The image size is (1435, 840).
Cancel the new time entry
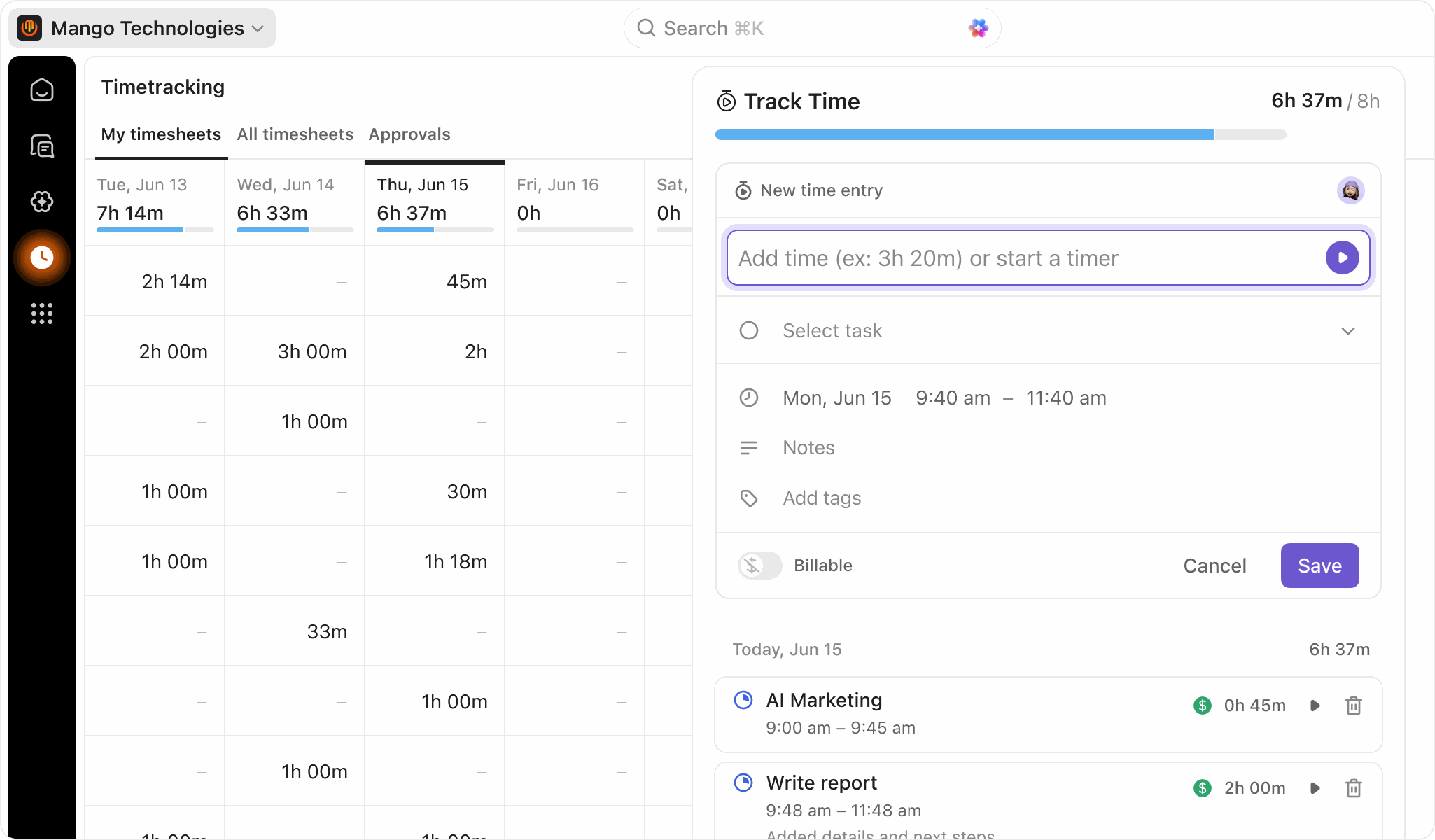click(x=1214, y=566)
